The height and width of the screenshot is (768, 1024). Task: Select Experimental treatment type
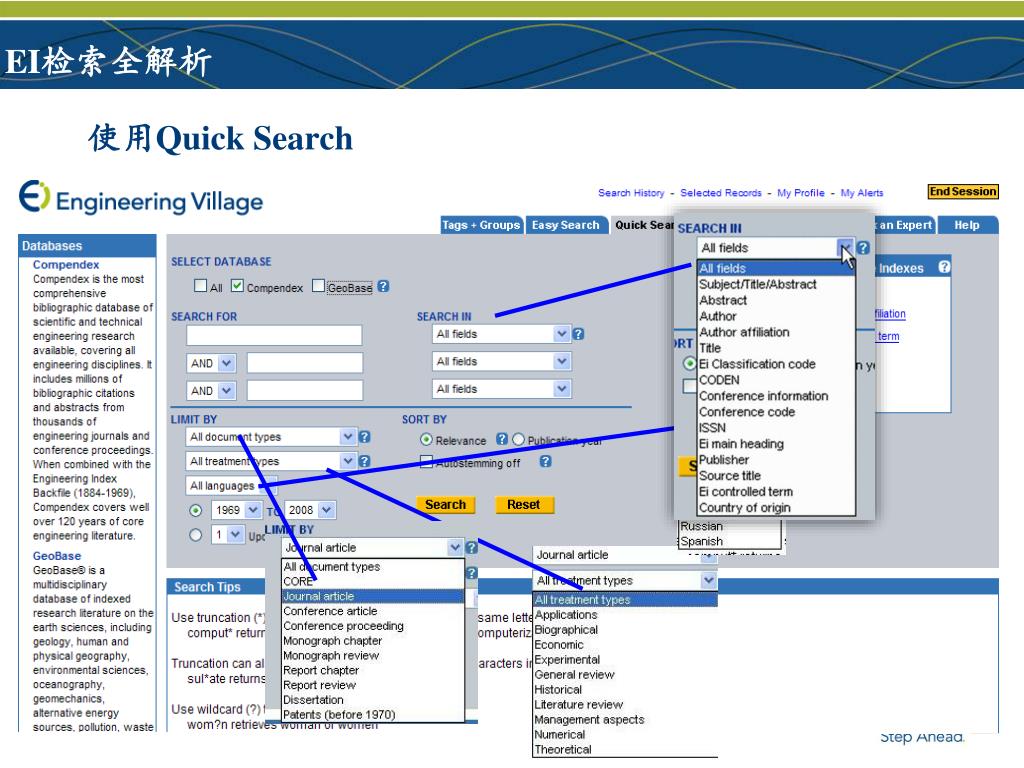[625, 660]
